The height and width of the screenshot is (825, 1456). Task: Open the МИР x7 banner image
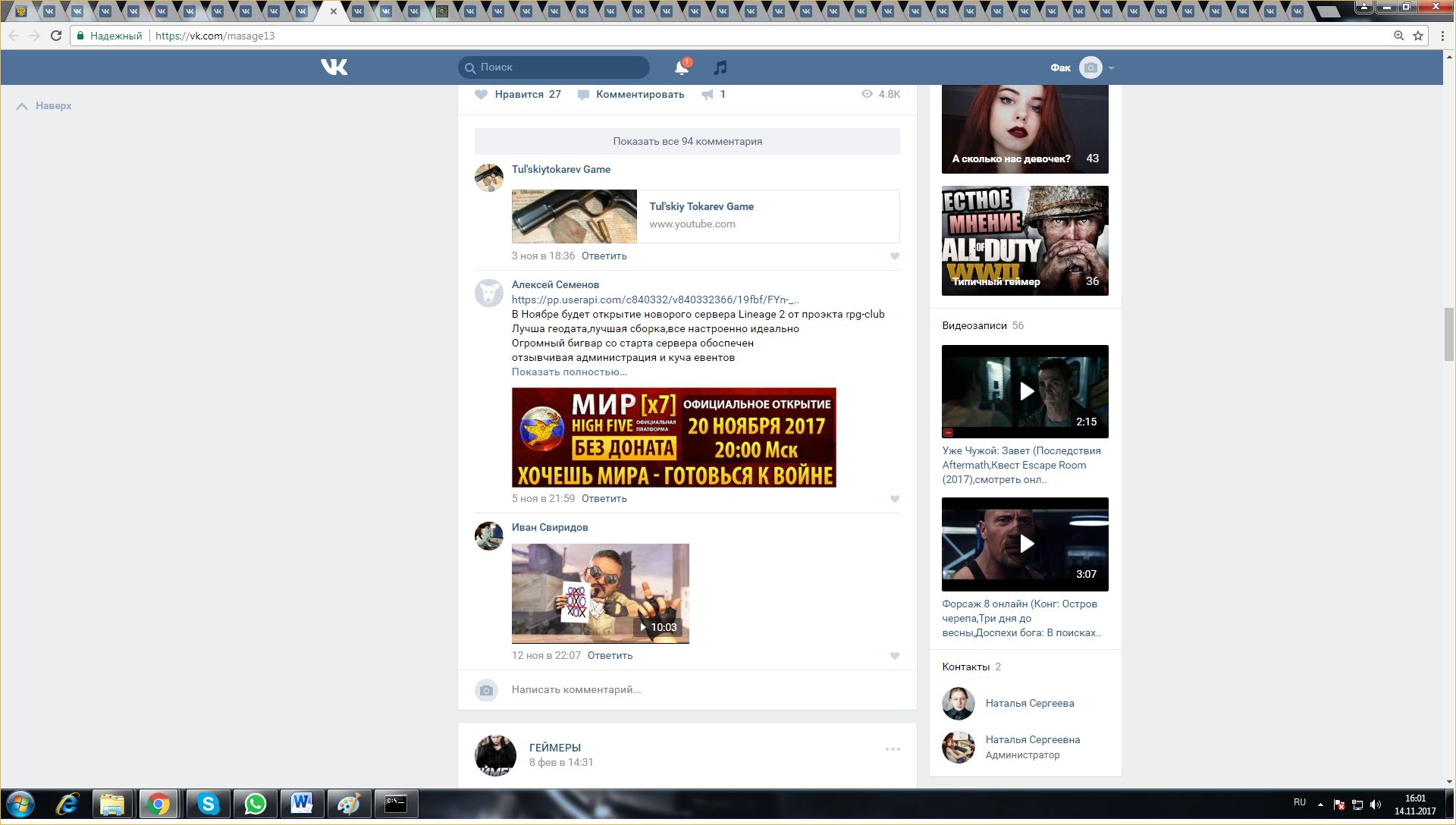coord(674,438)
